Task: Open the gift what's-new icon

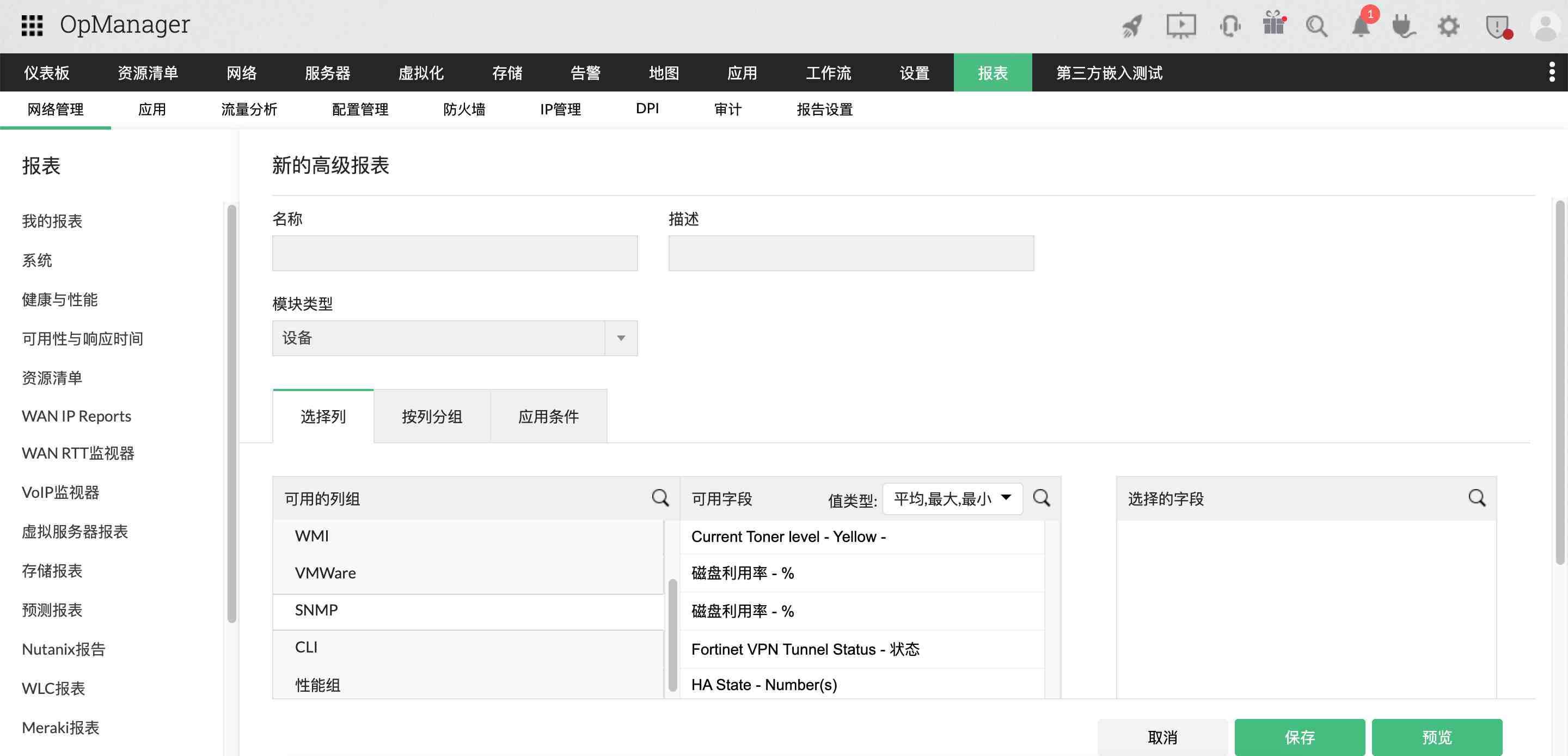Action: 1273,26
